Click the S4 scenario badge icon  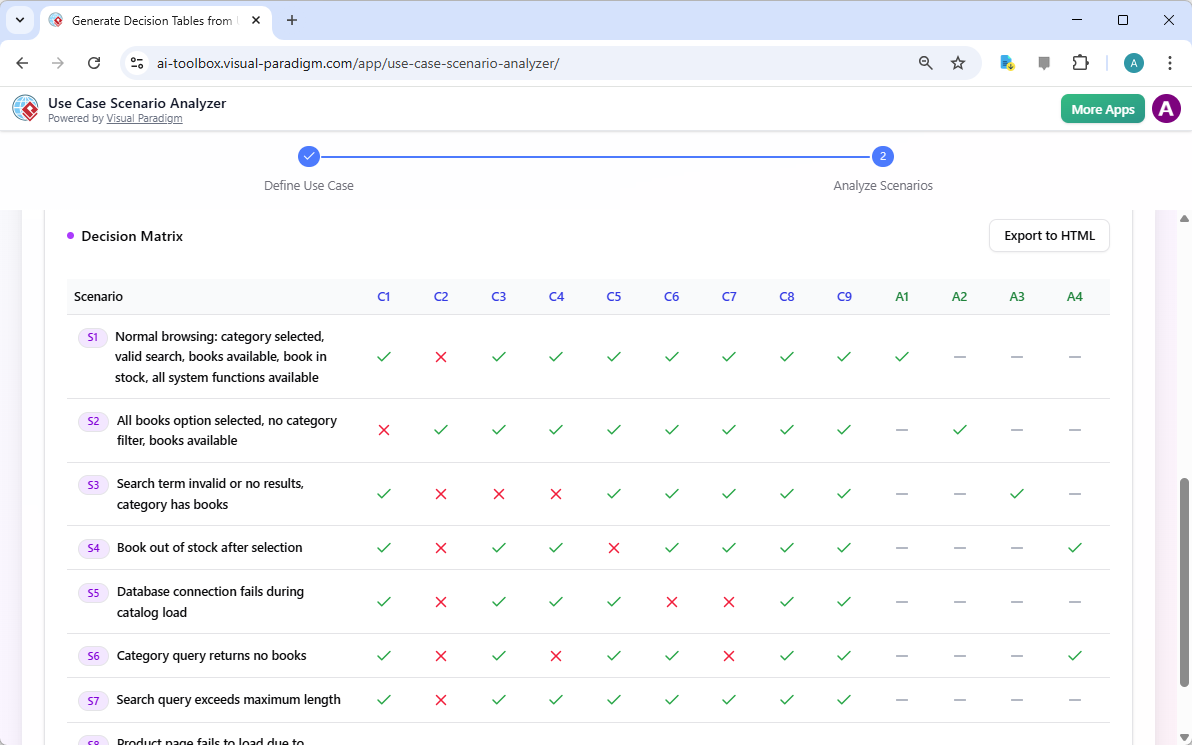tap(93, 548)
